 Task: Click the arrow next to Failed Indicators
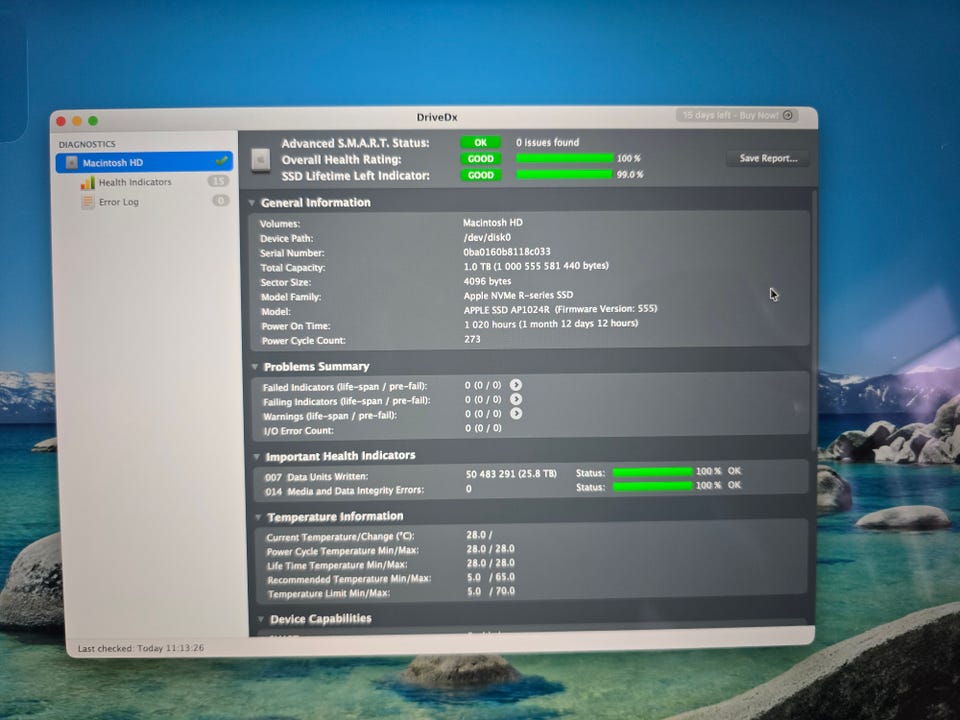click(516, 384)
